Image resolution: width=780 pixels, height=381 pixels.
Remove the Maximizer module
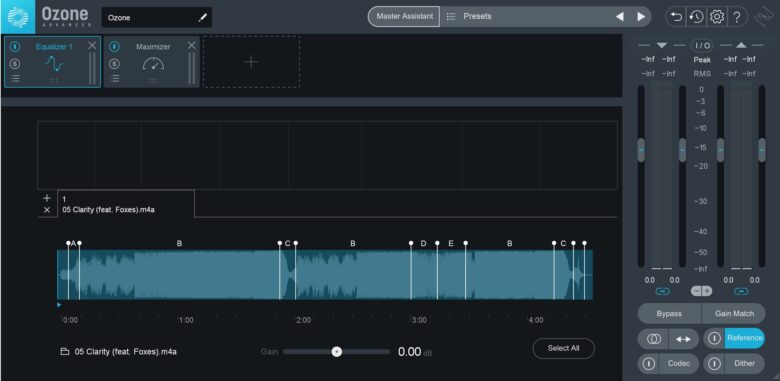[192, 46]
